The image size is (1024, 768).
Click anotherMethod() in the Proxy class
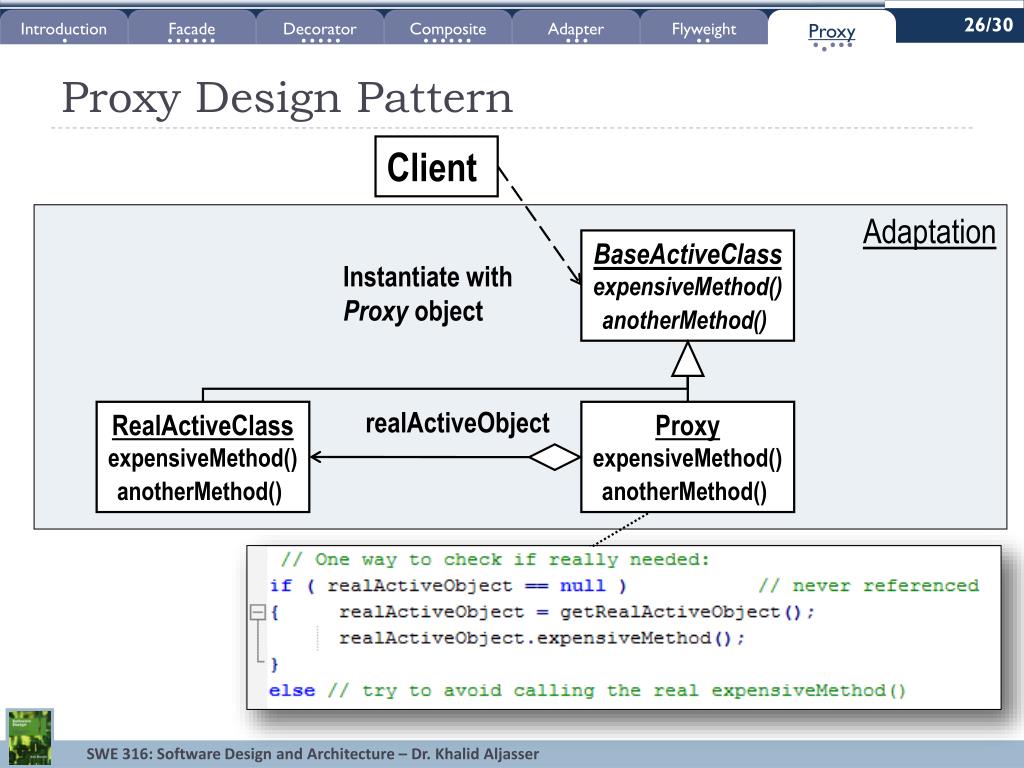(x=684, y=492)
